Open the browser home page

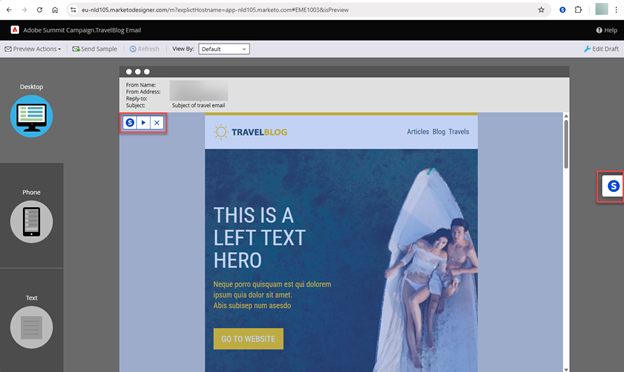coord(55,10)
